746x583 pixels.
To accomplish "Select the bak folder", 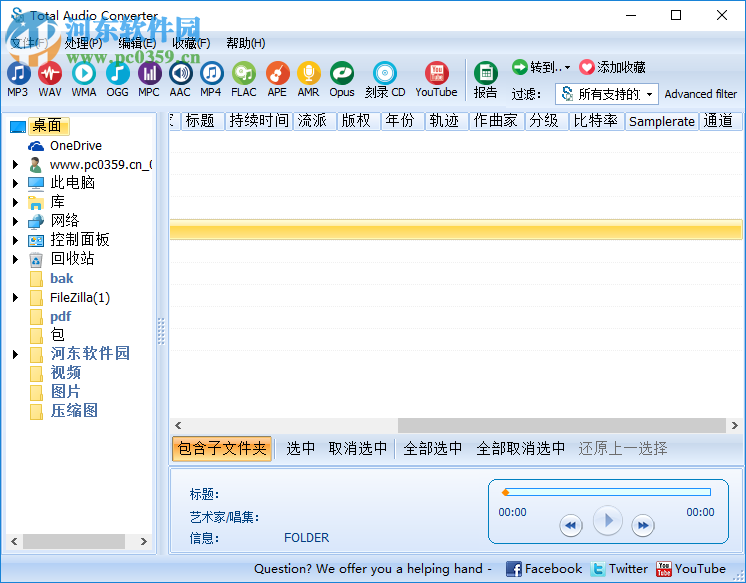I will (61, 278).
